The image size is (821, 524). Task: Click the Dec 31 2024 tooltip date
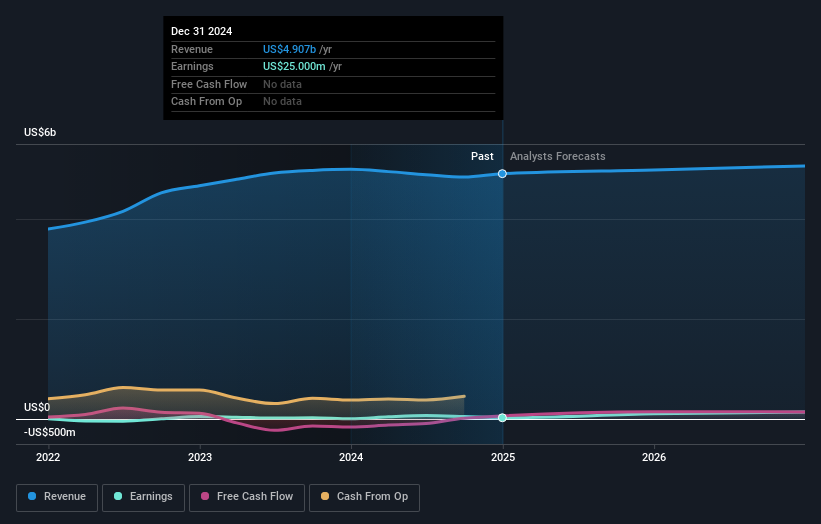pyautogui.click(x=202, y=31)
